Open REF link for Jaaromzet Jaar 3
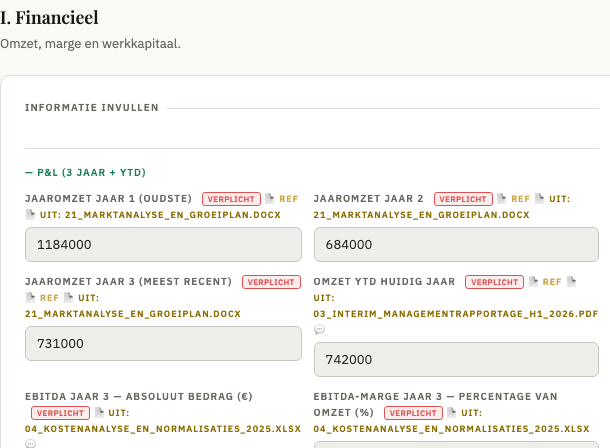 (49, 298)
